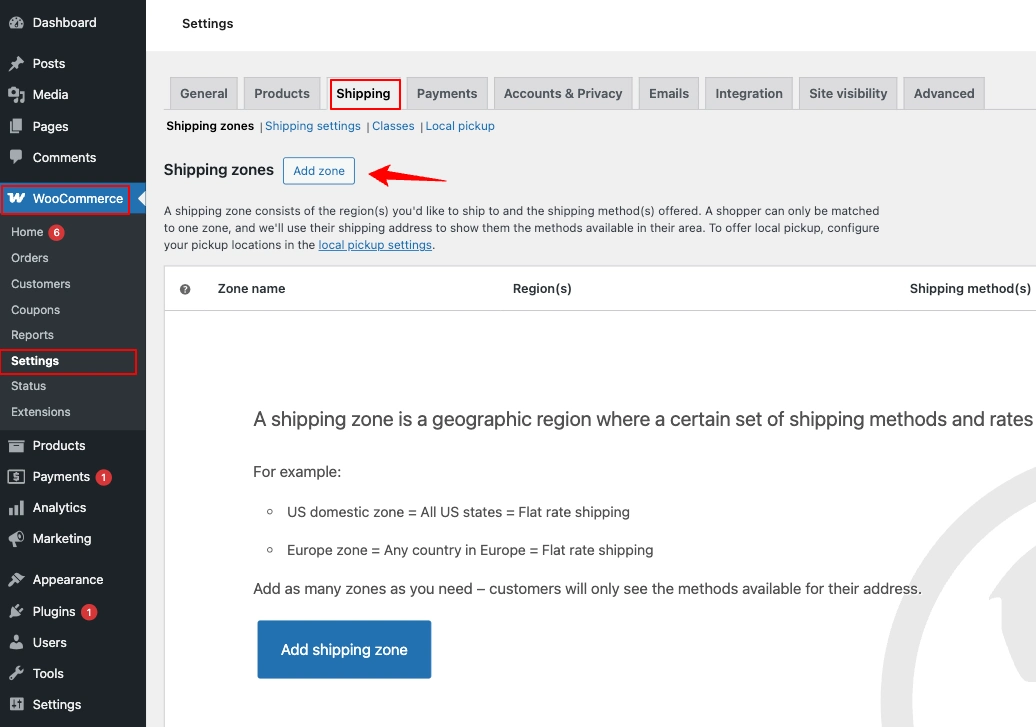This screenshot has width=1036, height=727.
Task: Open the General settings tab
Action: pos(204,94)
